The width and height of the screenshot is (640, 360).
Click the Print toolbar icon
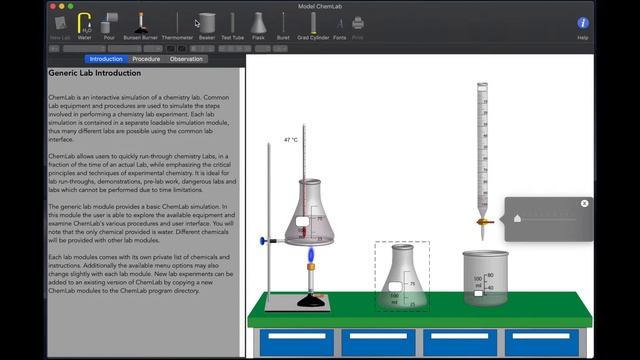[x=358, y=28]
